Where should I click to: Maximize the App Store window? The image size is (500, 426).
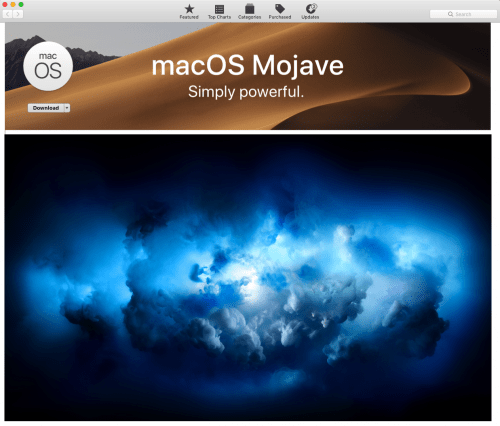pos(21,4)
